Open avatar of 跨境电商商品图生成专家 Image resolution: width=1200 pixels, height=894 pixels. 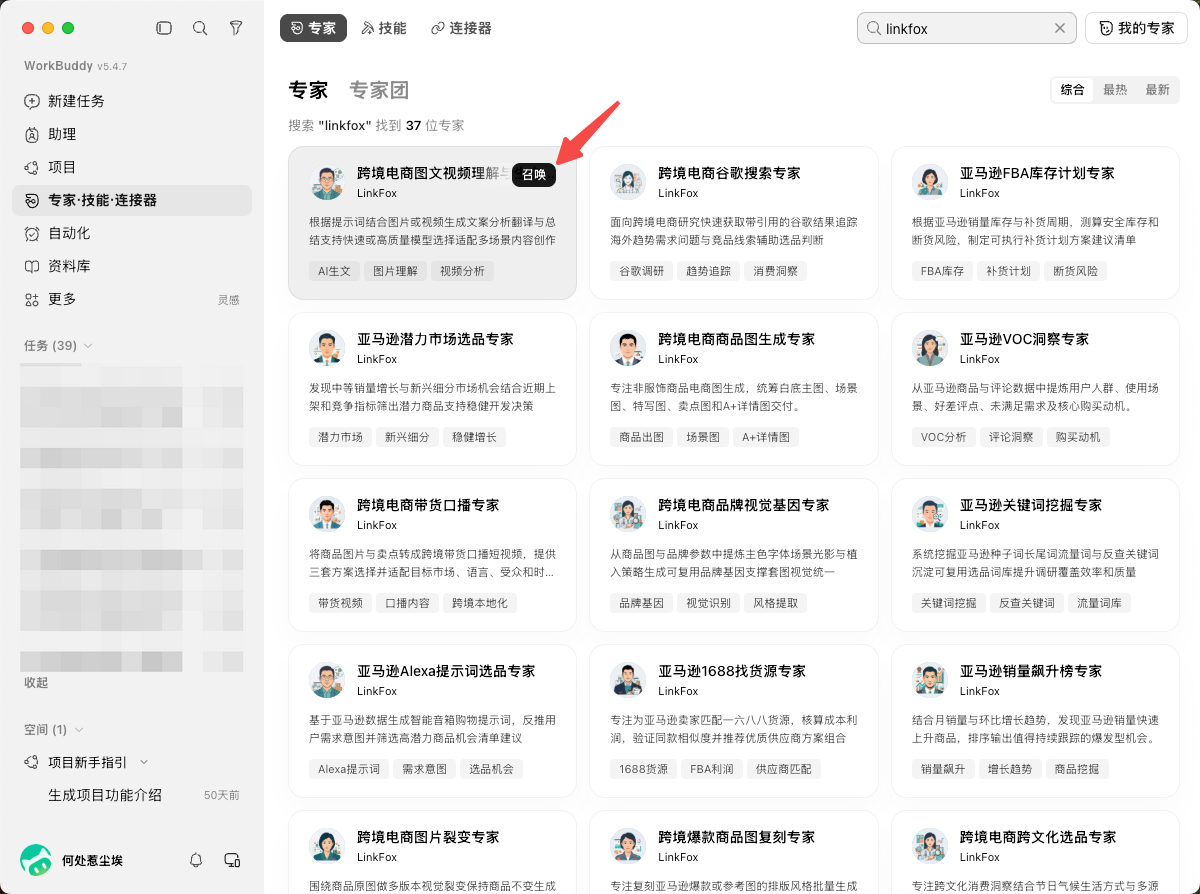(x=628, y=348)
